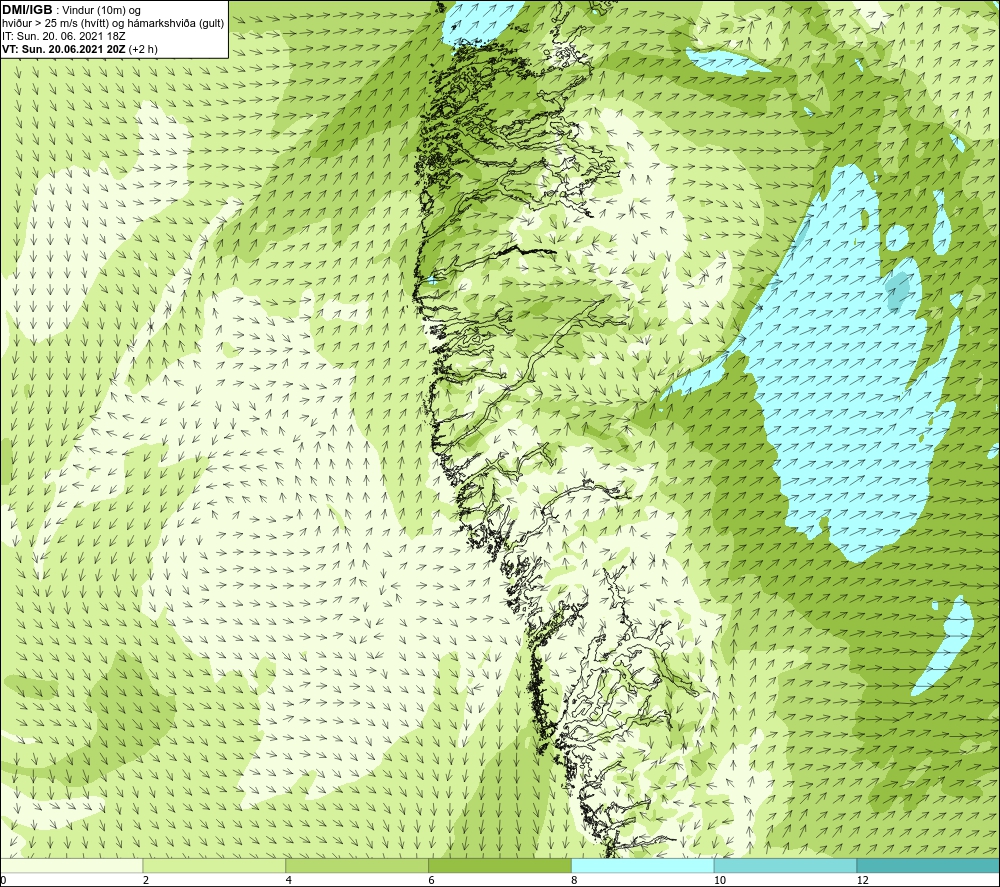Click the light cyan 8–10 m/s scale segment
This screenshot has height=887, width=1000.
point(643,865)
